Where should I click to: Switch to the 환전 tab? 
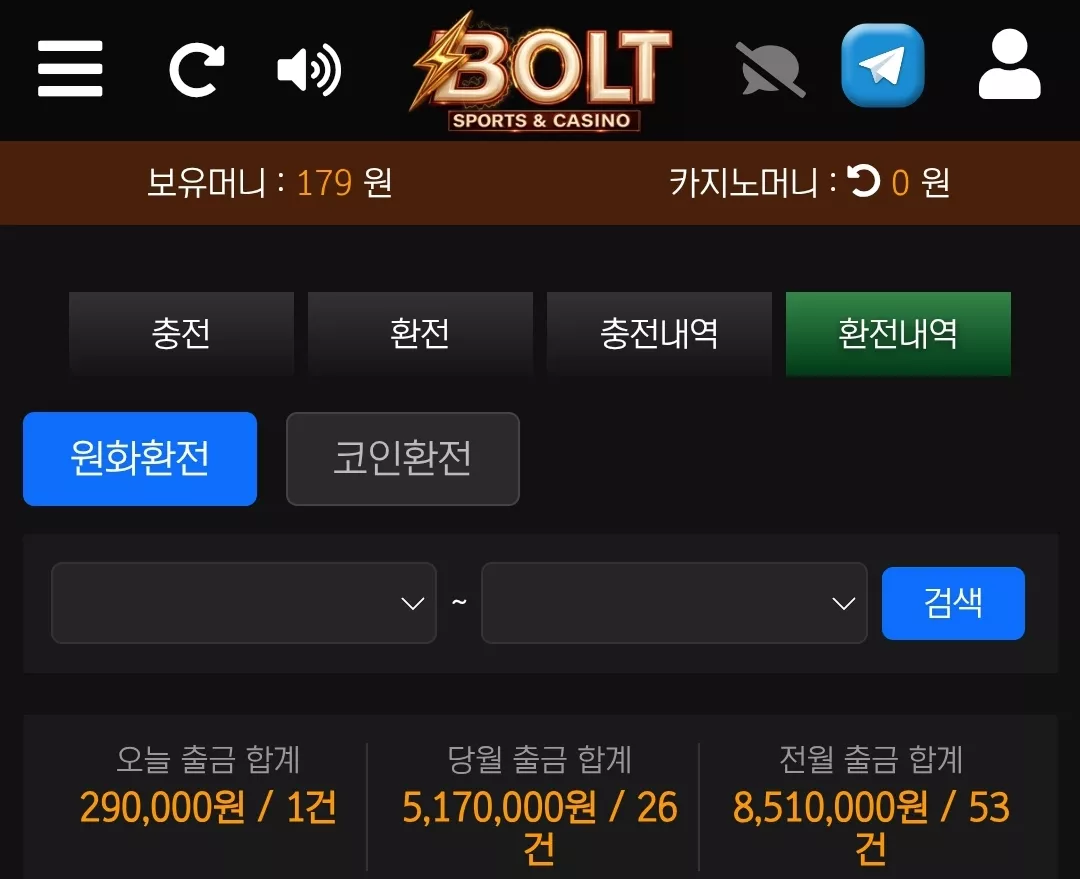[x=420, y=333]
